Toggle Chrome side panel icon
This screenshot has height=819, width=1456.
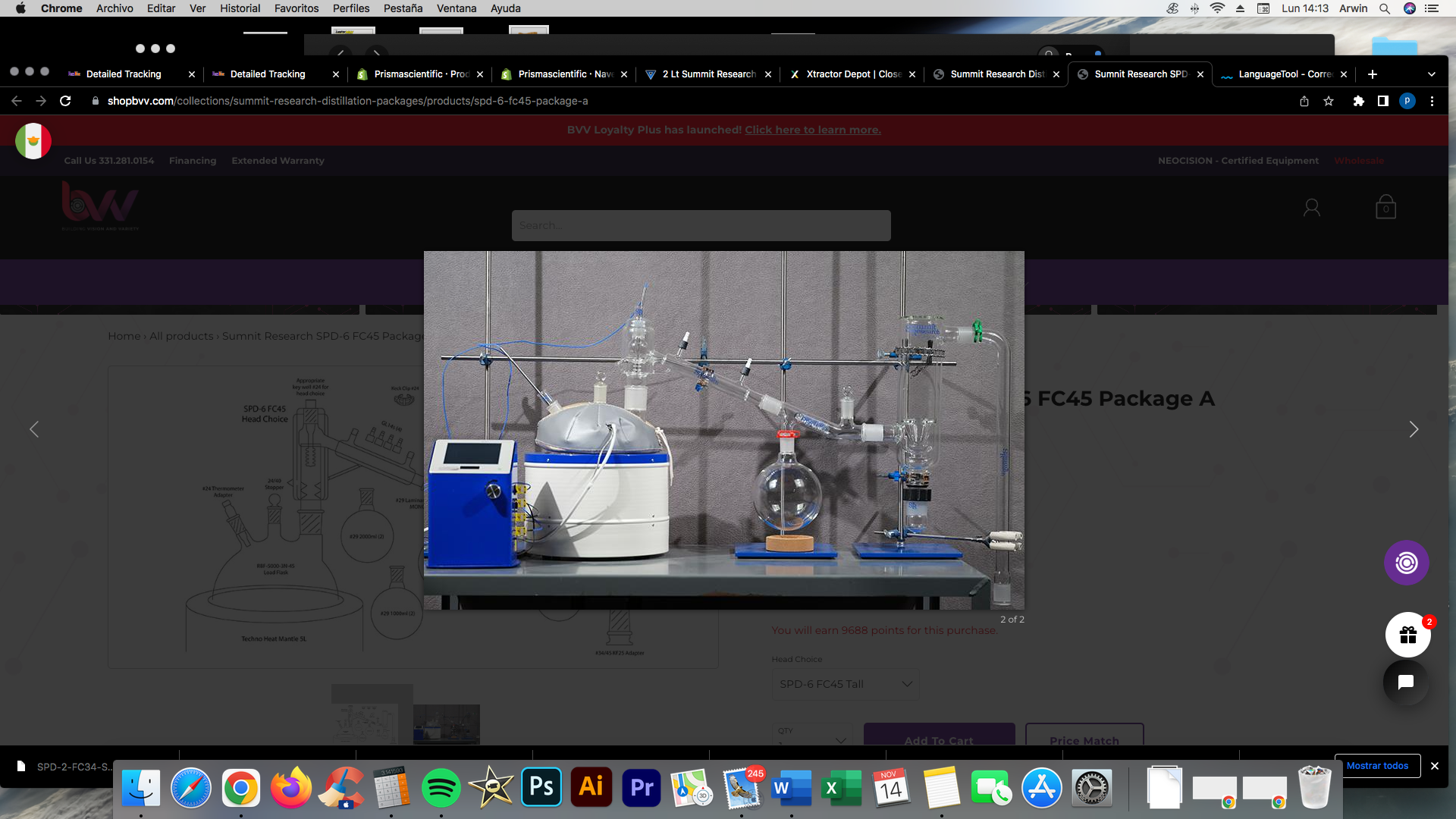point(1382,101)
